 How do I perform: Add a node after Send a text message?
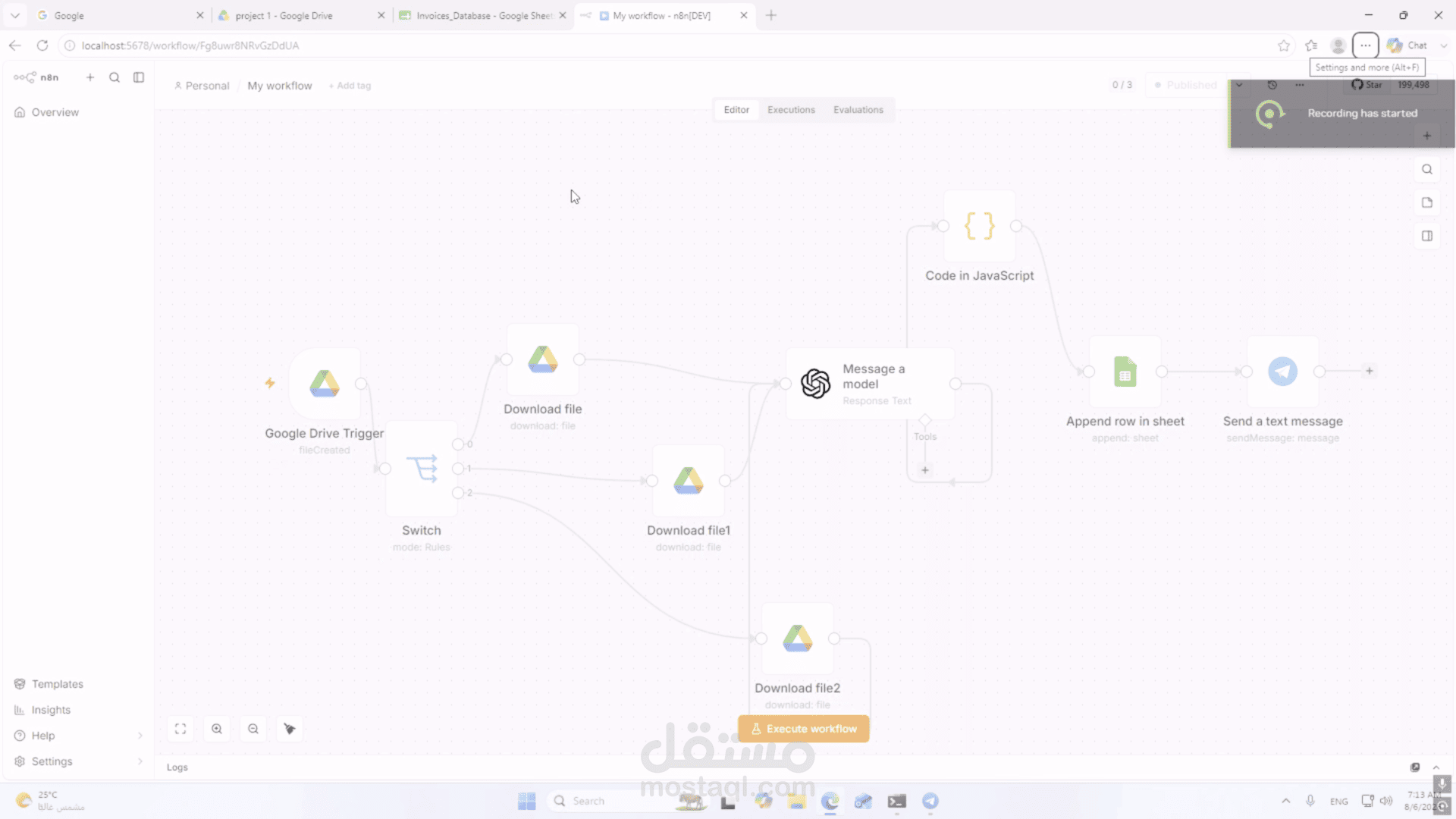[x=1370, y=372]
